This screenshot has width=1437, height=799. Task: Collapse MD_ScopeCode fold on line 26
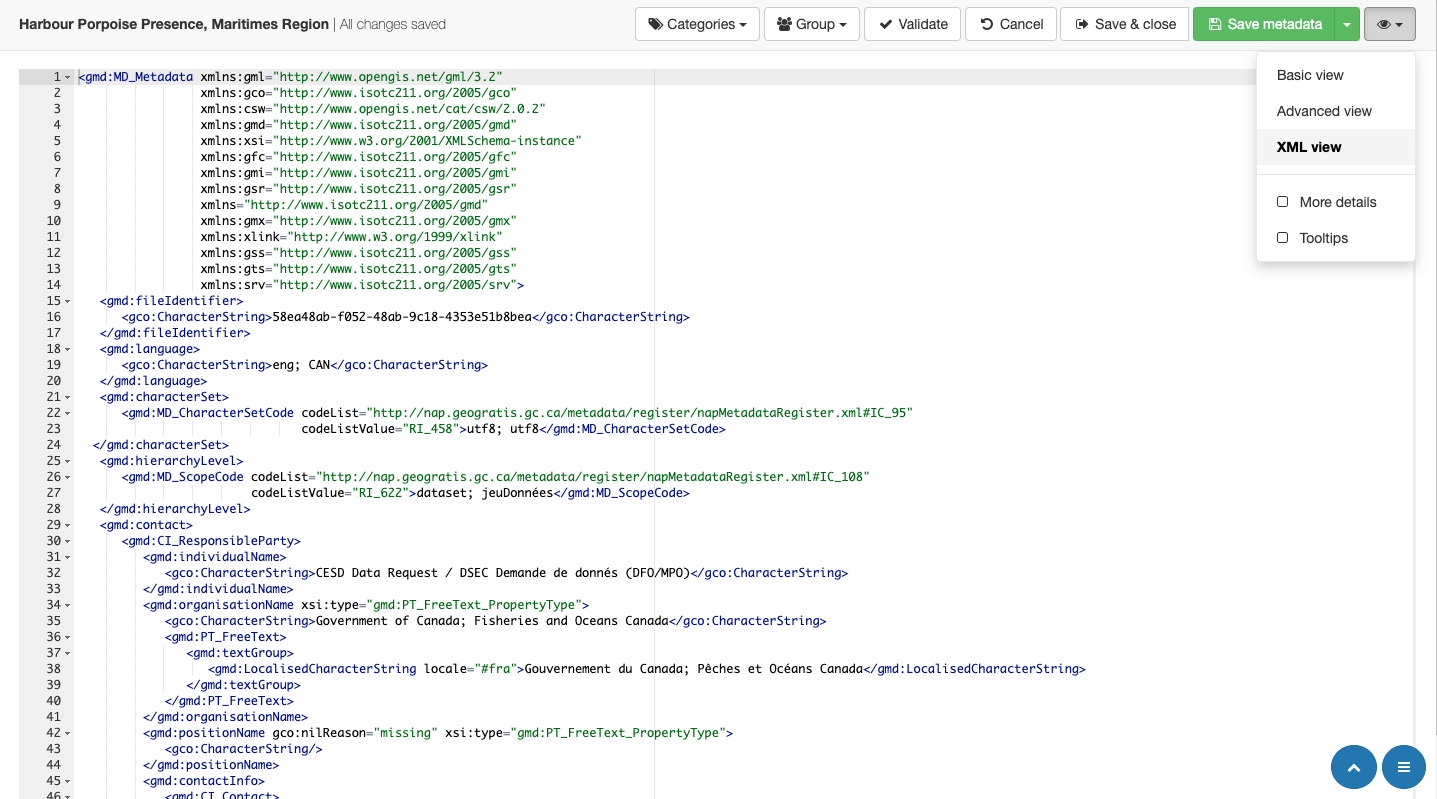point(67,477)
